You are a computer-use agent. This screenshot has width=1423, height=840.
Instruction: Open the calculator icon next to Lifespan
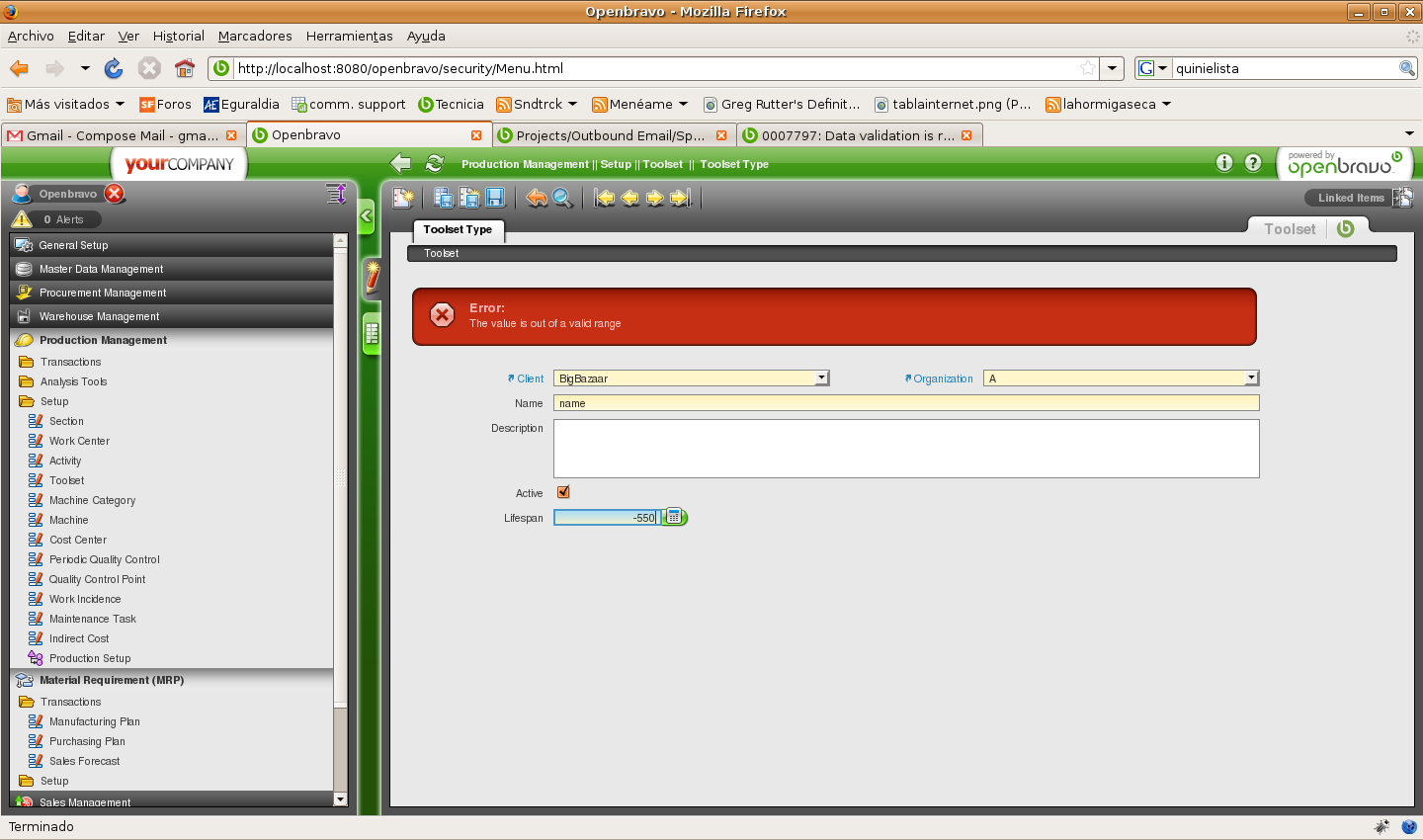674,517
